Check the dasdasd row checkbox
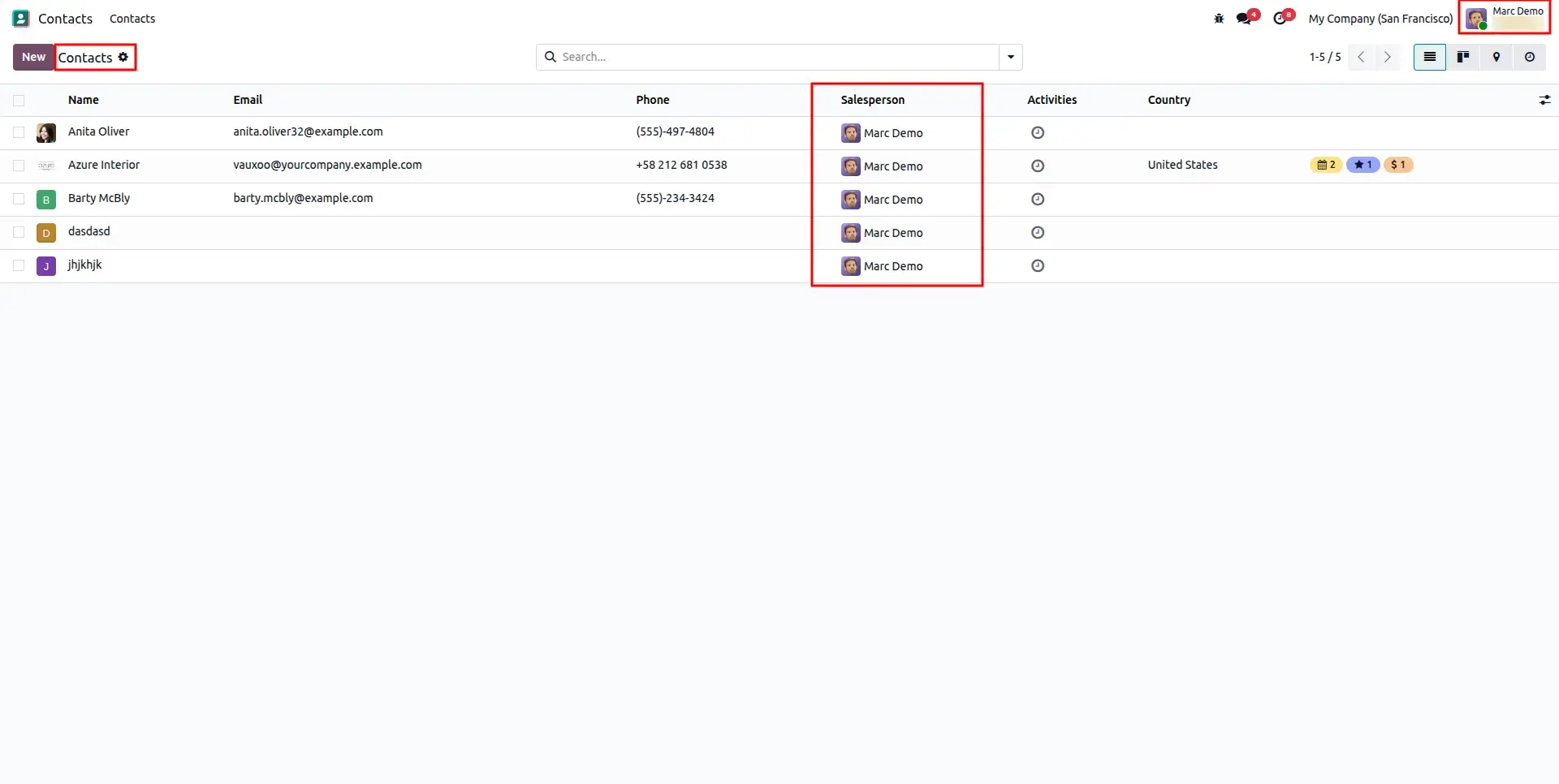The height and width of the screenshot is (784, 1559). (19, 232)
